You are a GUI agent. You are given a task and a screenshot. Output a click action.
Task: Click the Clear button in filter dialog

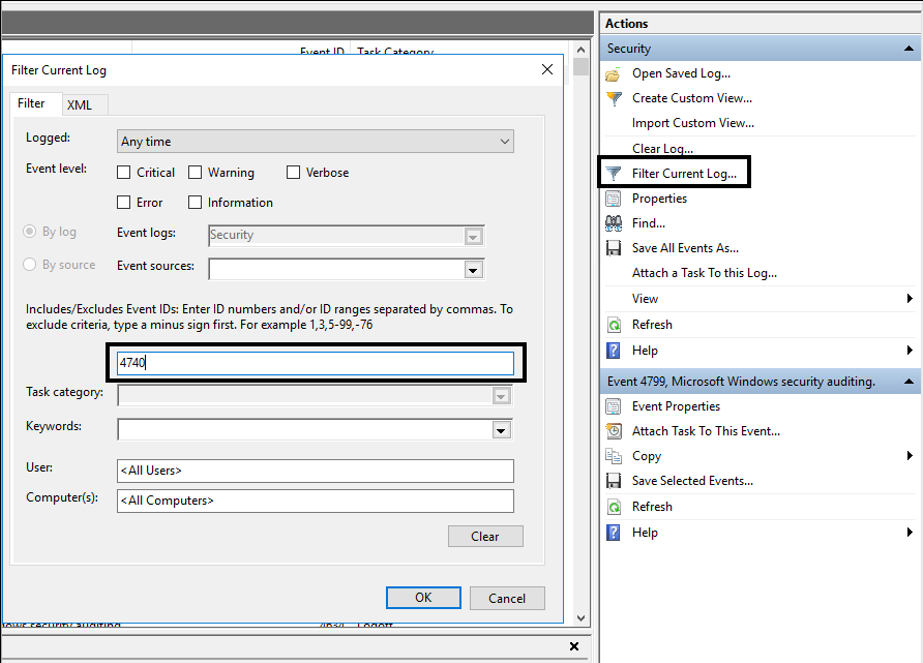pyautogui.click(x=485, y=536)
